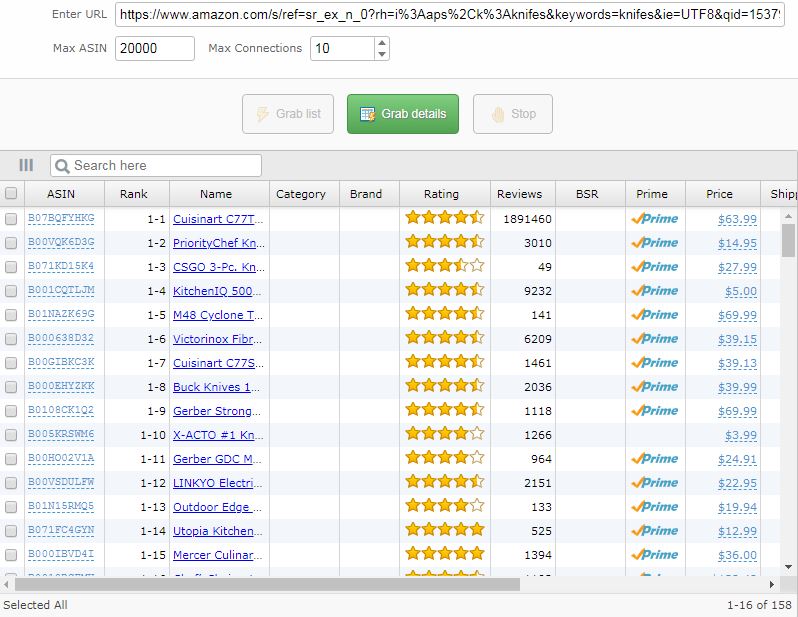Click the columns chooser icon

click(x=26, y=165)
